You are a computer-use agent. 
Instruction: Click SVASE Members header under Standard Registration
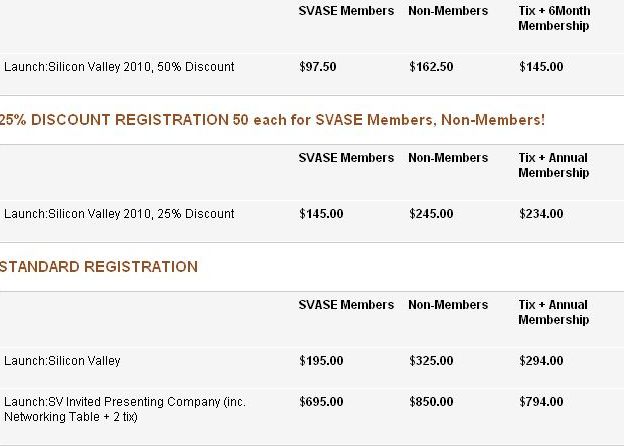(339, 305)
